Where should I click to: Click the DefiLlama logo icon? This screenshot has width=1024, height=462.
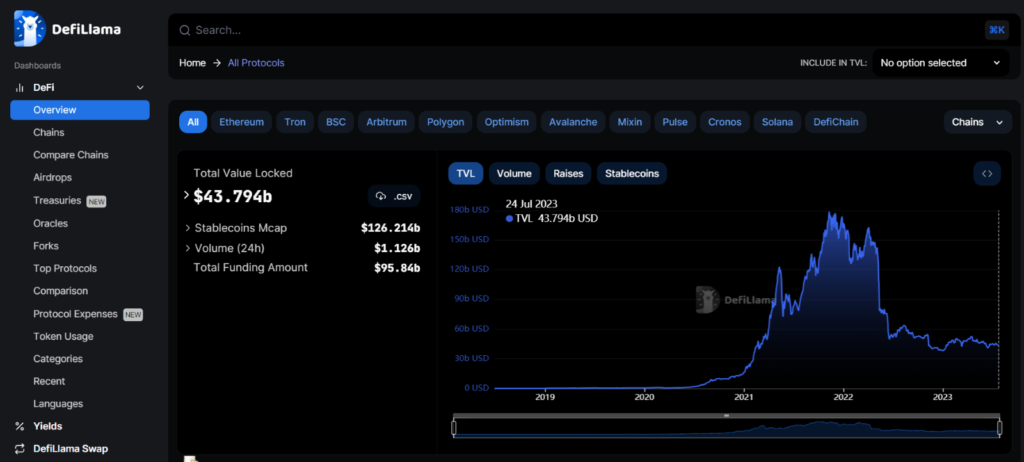[30, 29]
